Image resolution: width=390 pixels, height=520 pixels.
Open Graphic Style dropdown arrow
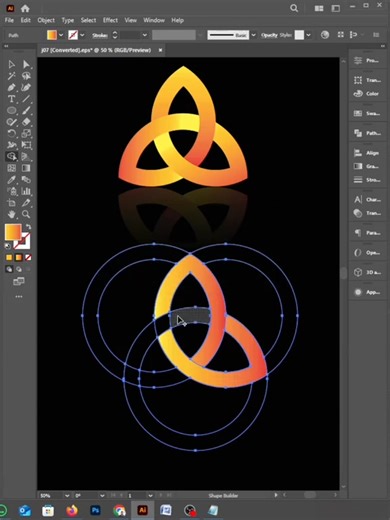coord(308,35)
